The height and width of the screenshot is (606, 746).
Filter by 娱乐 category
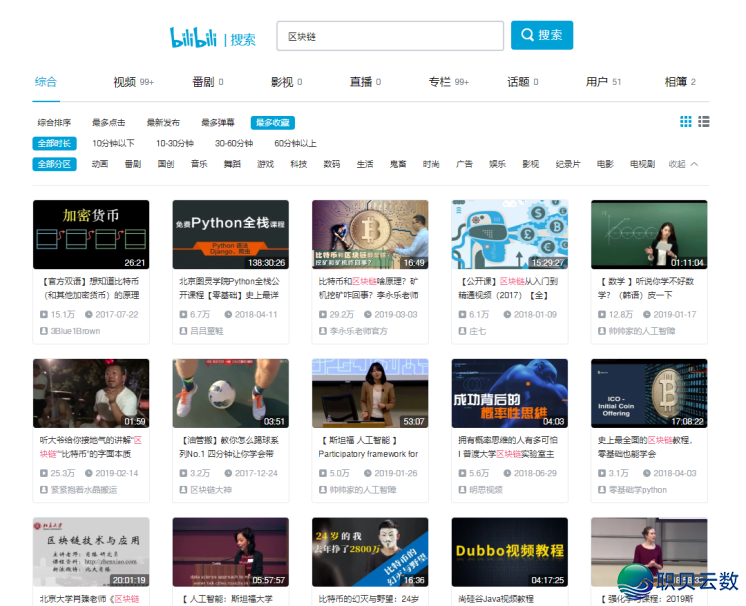click(x=497, y=164)
